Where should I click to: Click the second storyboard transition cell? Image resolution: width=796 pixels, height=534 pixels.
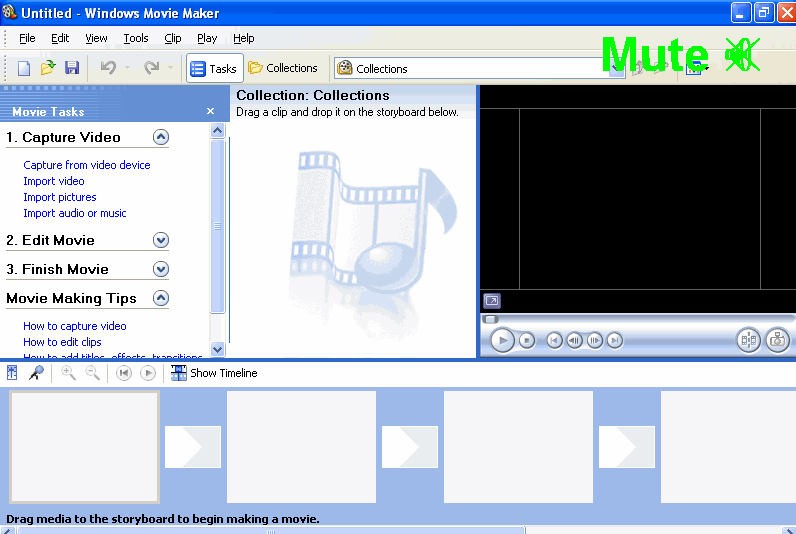click(410, 447)
